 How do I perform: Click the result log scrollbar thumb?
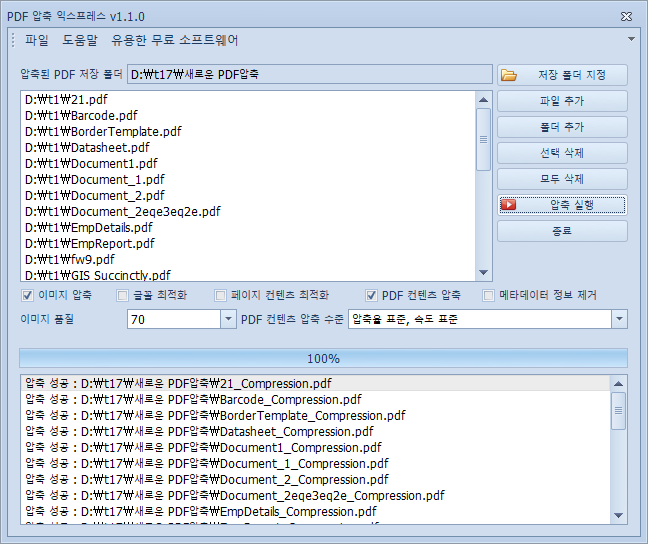pos(618,411)
